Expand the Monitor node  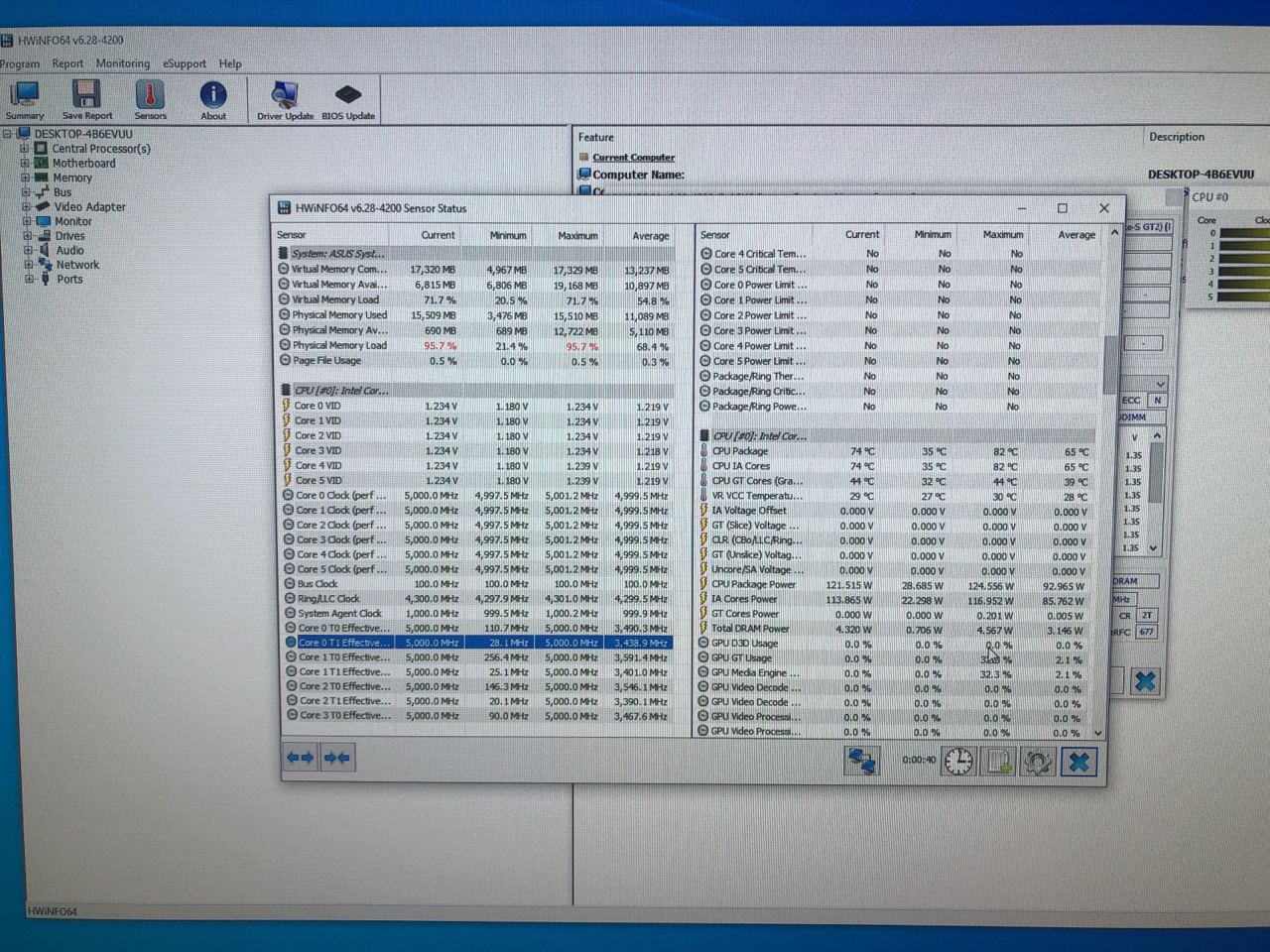26,221
